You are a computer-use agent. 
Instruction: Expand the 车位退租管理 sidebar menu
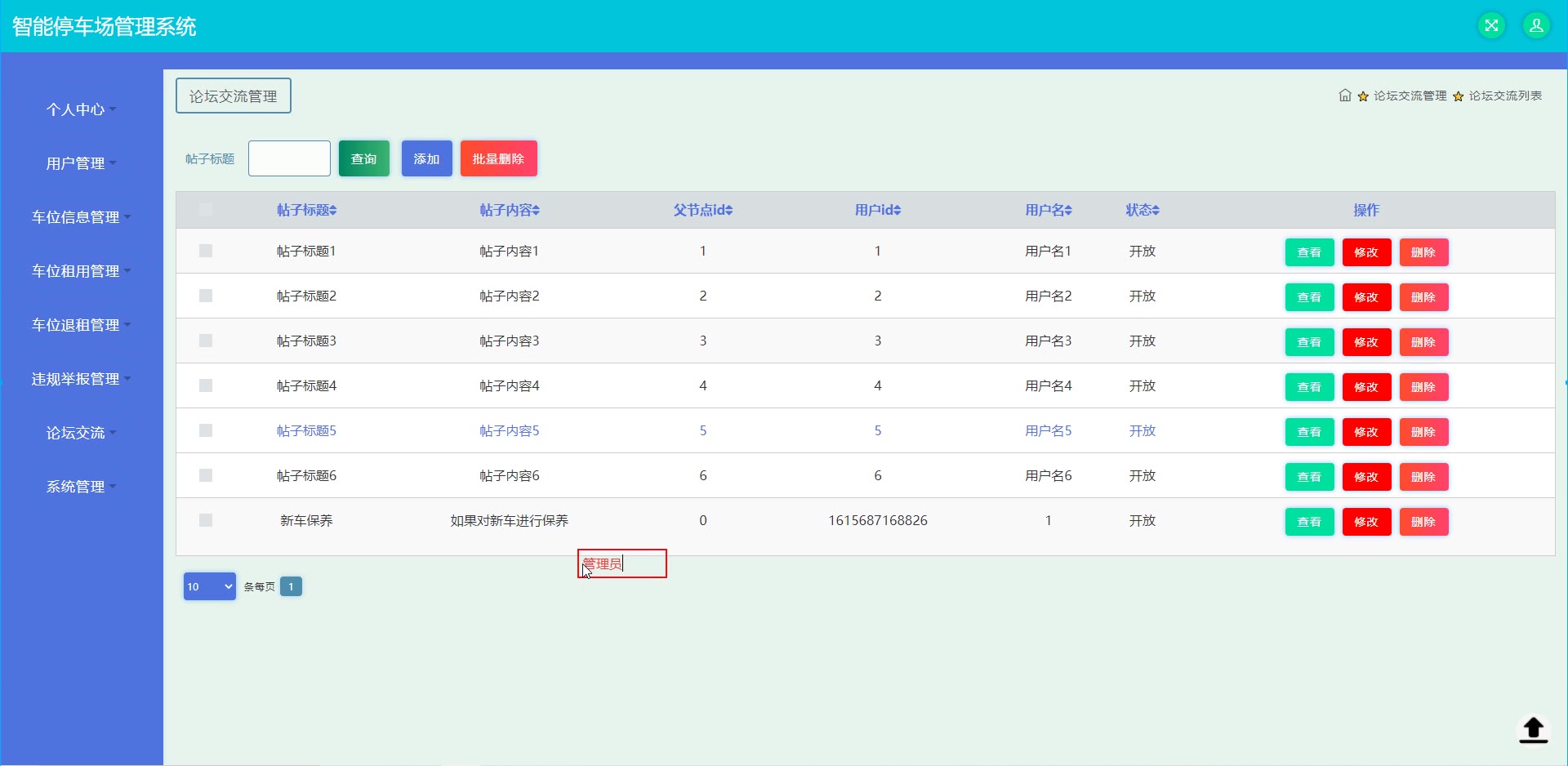point(82,325)
